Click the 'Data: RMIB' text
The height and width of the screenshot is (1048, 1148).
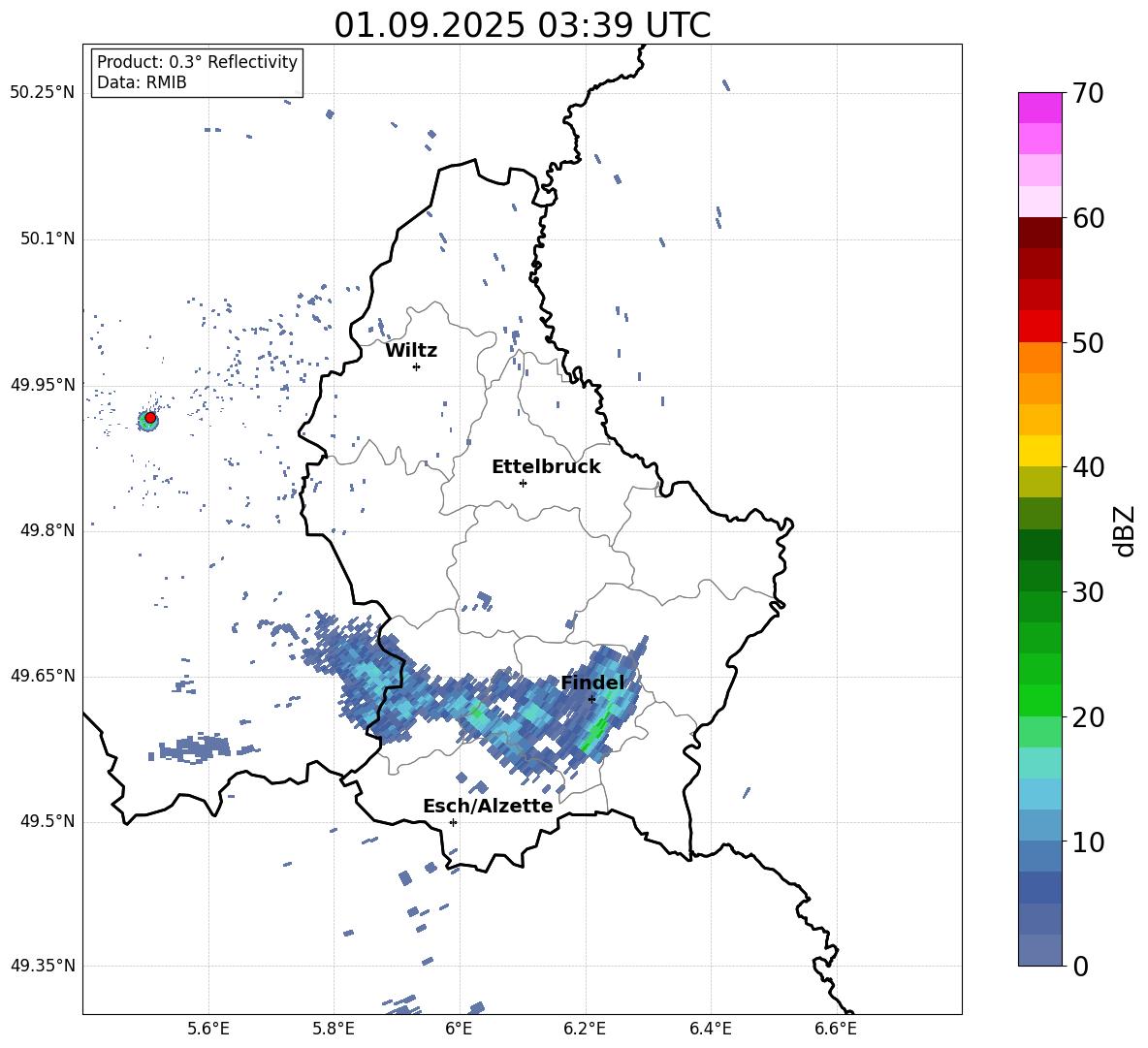click(x=142, y=82)
